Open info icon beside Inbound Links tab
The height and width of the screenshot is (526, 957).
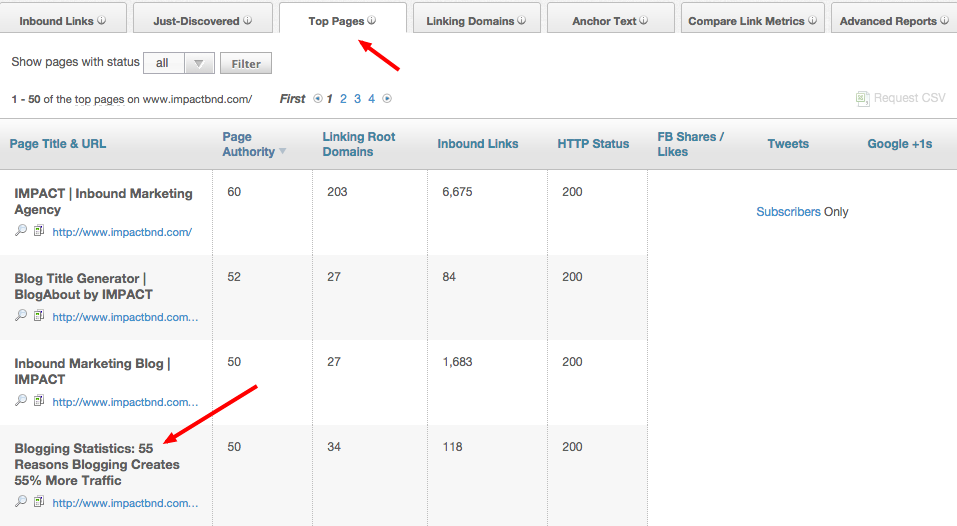(x=101, y=20)
